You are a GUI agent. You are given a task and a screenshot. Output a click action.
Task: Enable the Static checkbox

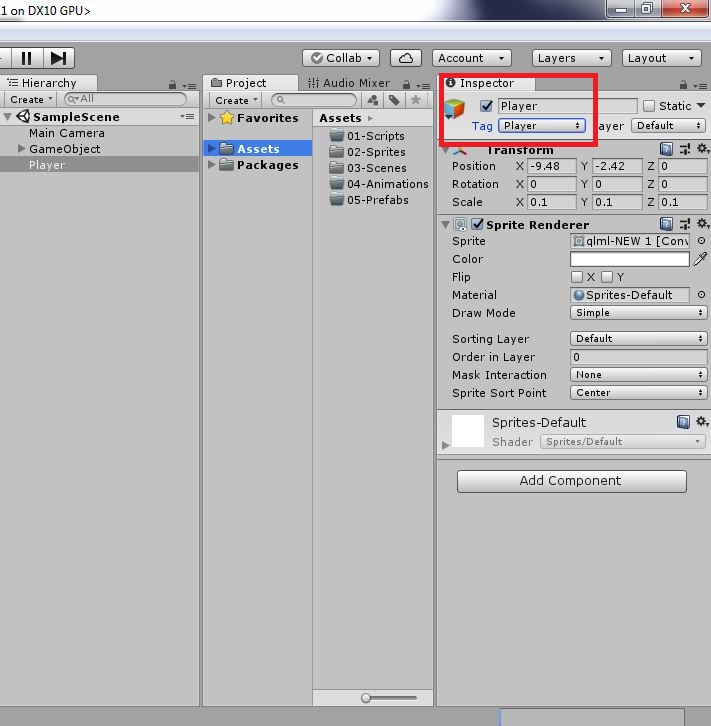[x=649, y=106]
